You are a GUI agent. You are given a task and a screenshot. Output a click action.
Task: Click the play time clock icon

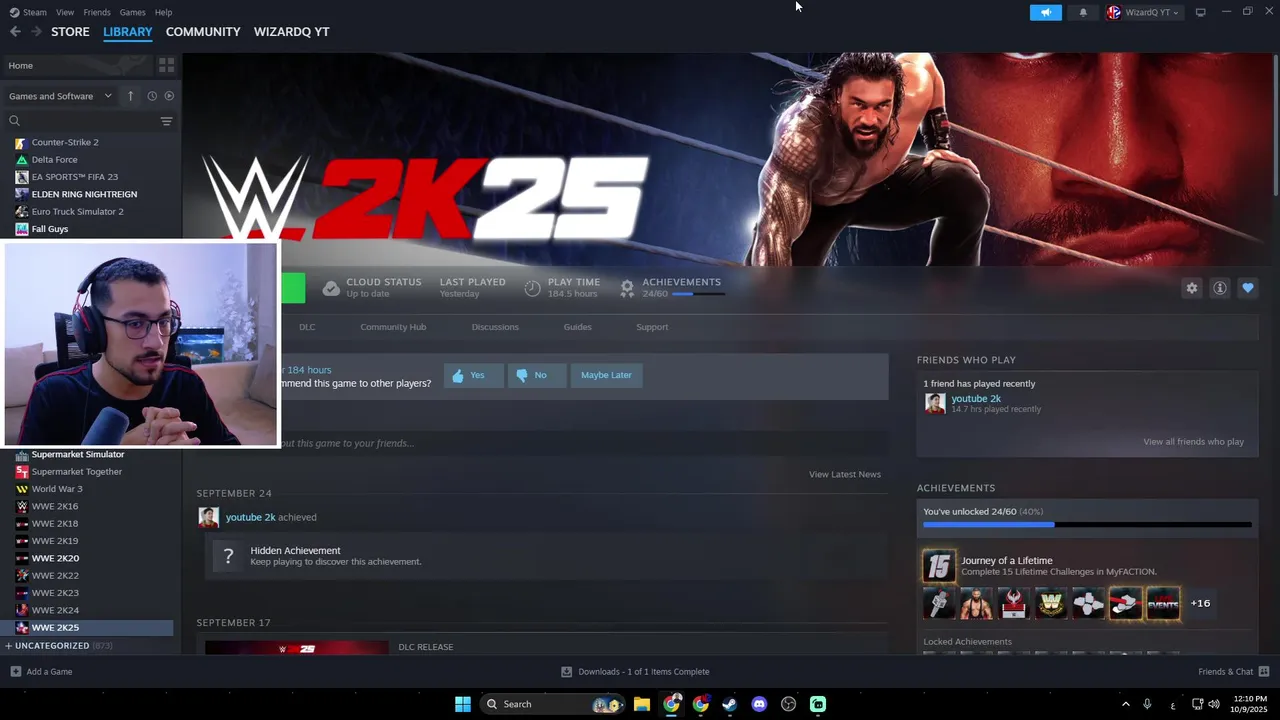pyautogui.click(x=532, y=288)
